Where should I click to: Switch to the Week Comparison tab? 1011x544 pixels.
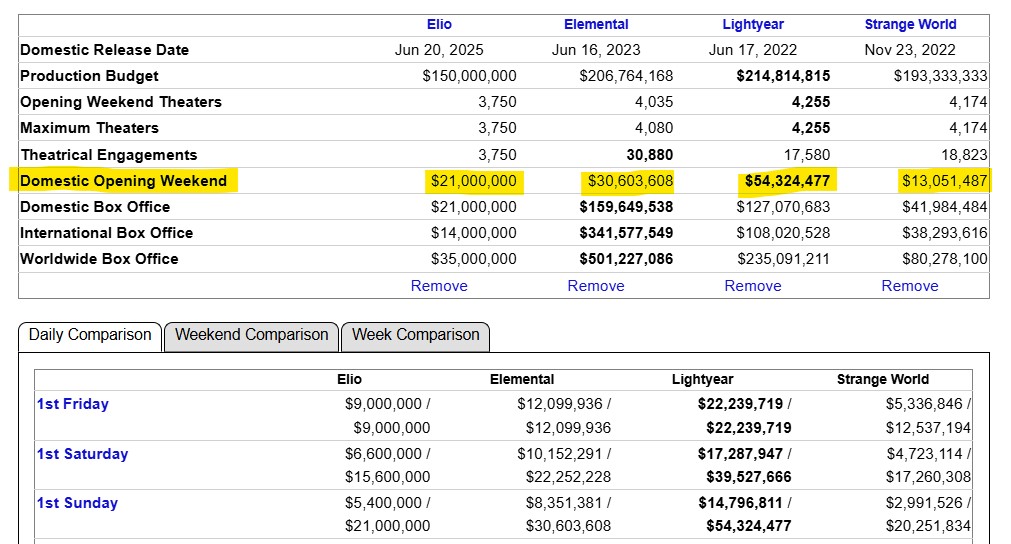(416, 336)
